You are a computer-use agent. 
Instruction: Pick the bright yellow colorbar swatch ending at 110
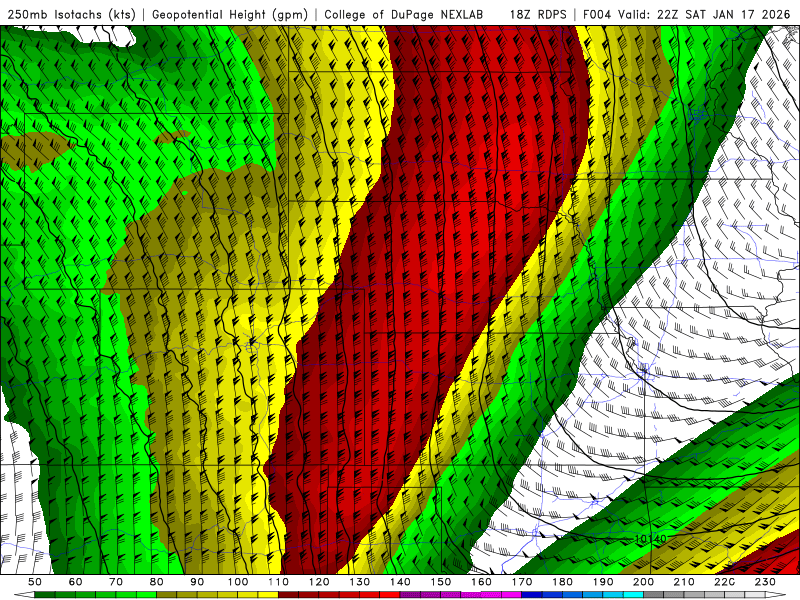pyautogui.click(x=268, y=595)
